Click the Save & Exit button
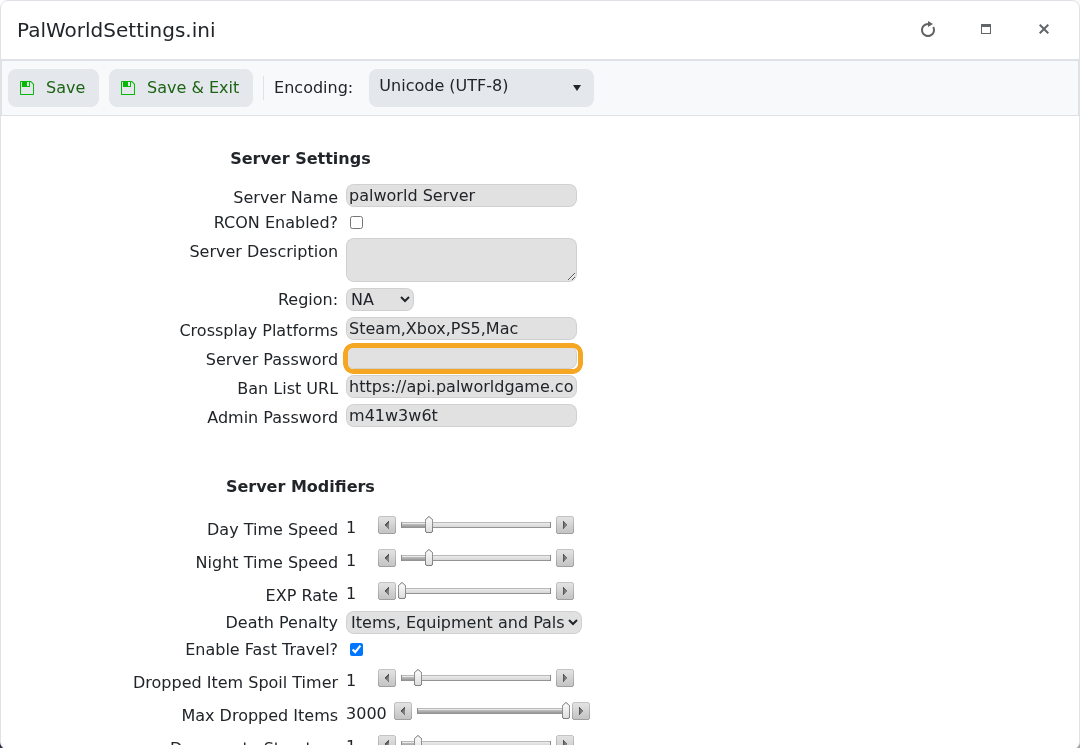The image size is (1080, 748). (x=180, y=88)
